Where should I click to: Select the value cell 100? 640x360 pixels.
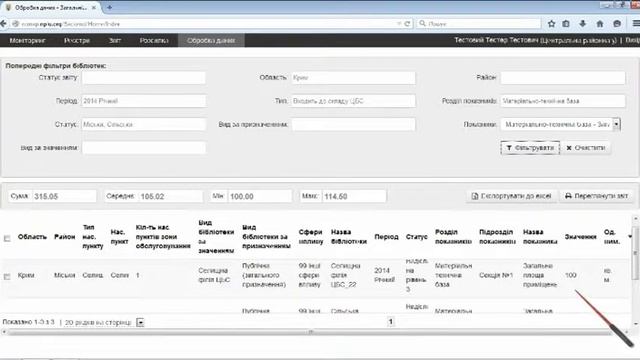571,276
